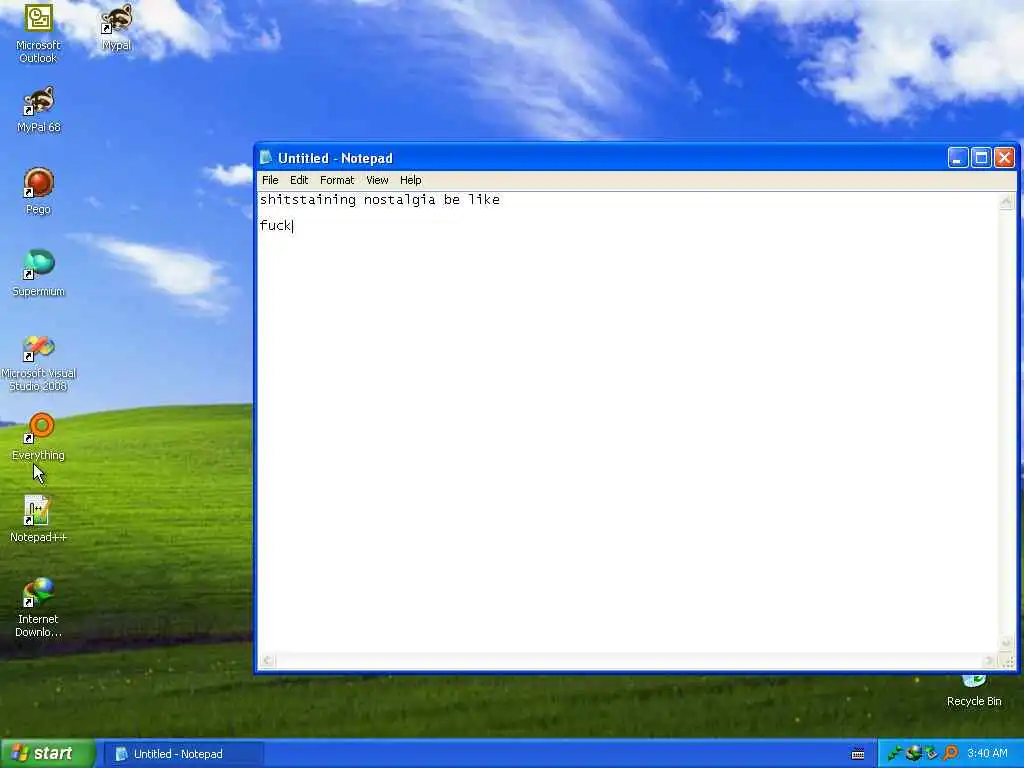This screenshot has height=768, width=1024.
Task: Click the Notepad window resize grip
Action: coord(1007,662)
